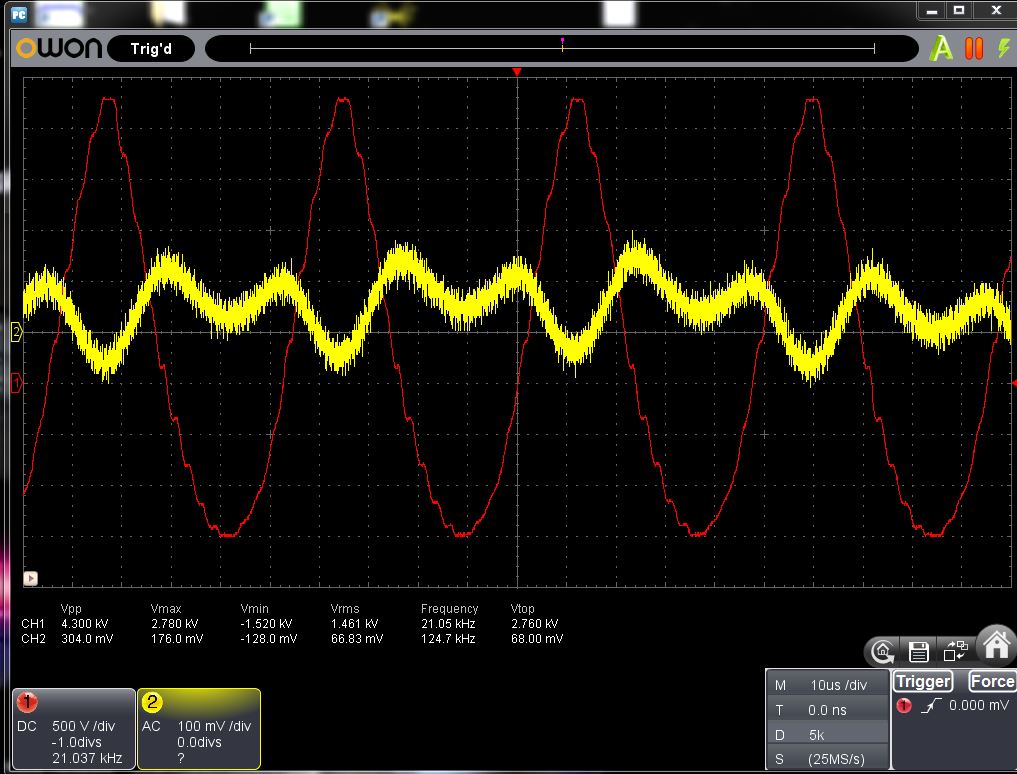Open CH1 panel showing 500 V/div
This screenshot has height=774, width=1017.
tap(74, 729)
